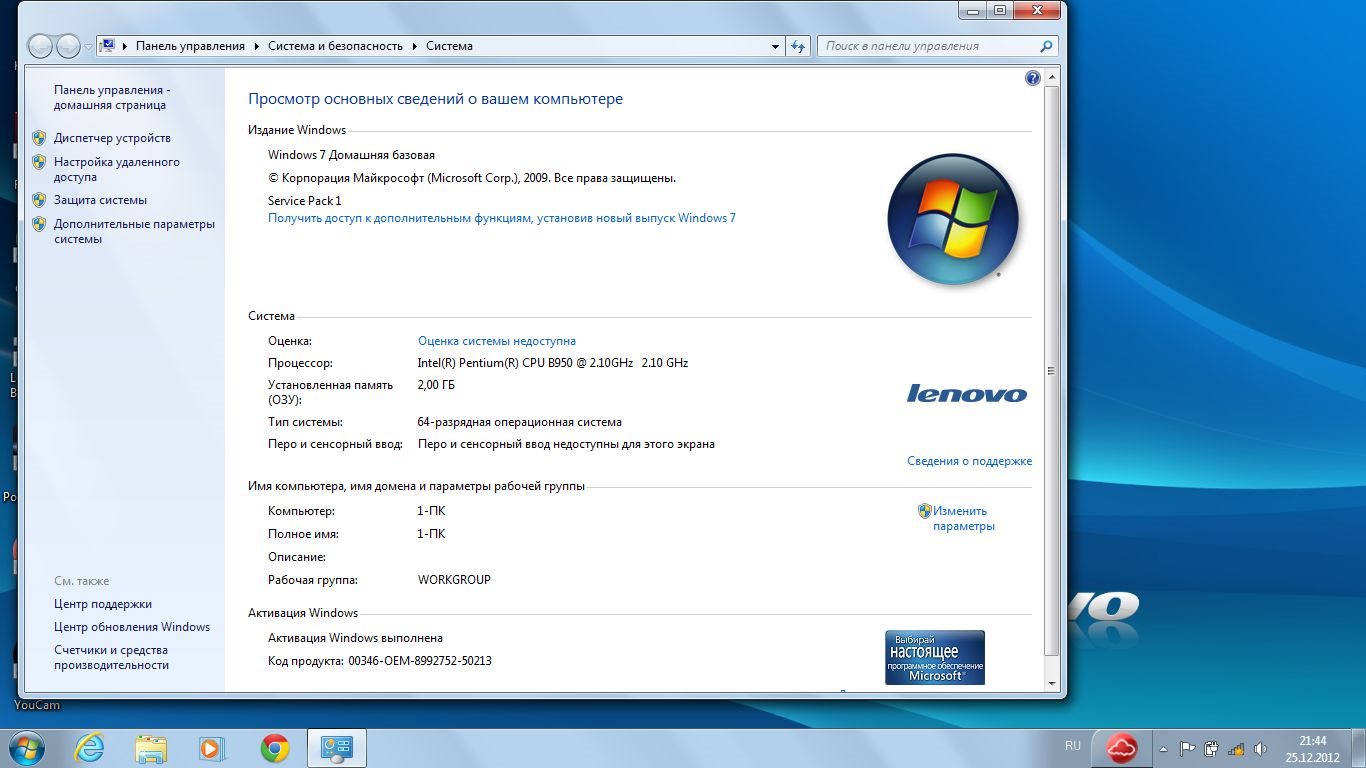Open 'Центр поддержки' link

click(x=103, y=604)
